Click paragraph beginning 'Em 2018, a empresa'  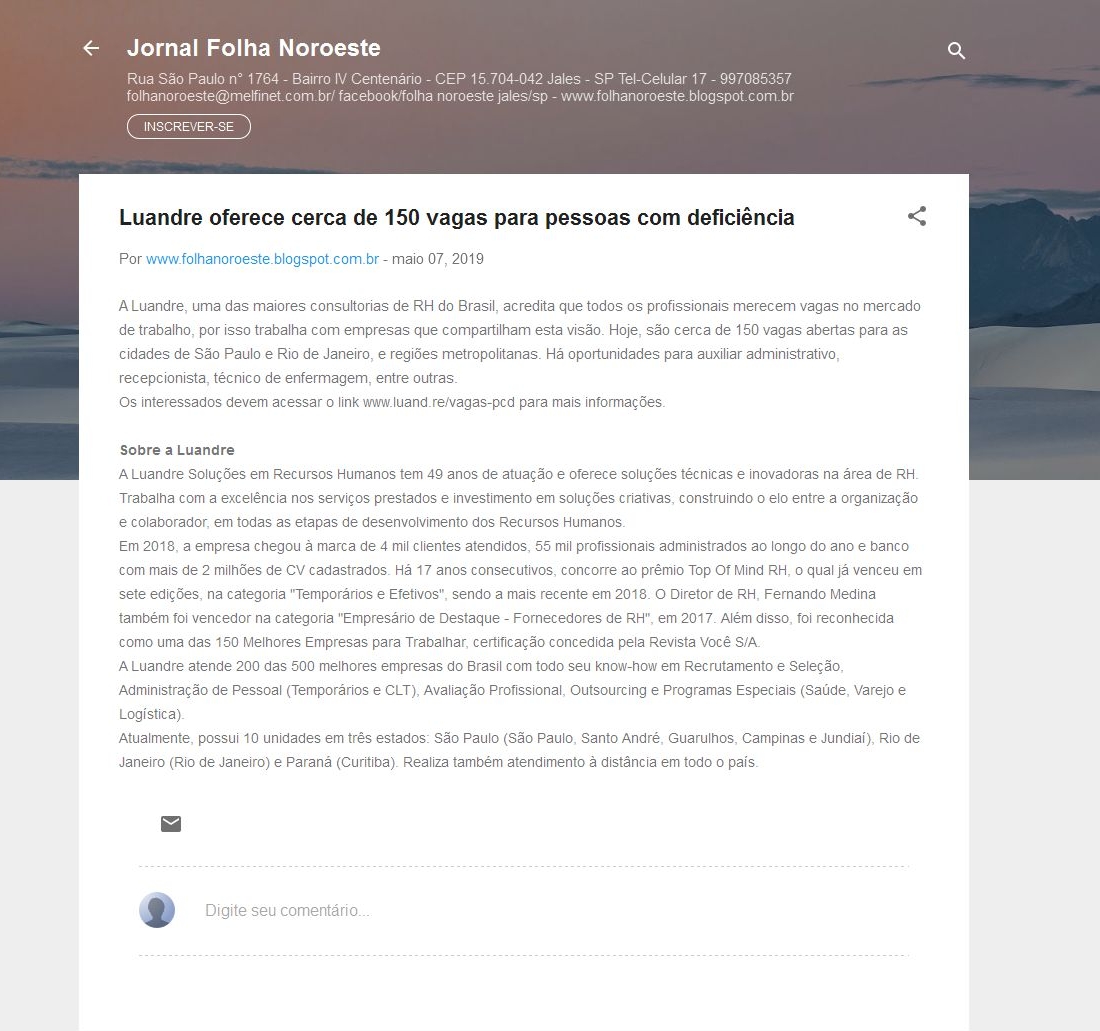(x=521, y=594)
